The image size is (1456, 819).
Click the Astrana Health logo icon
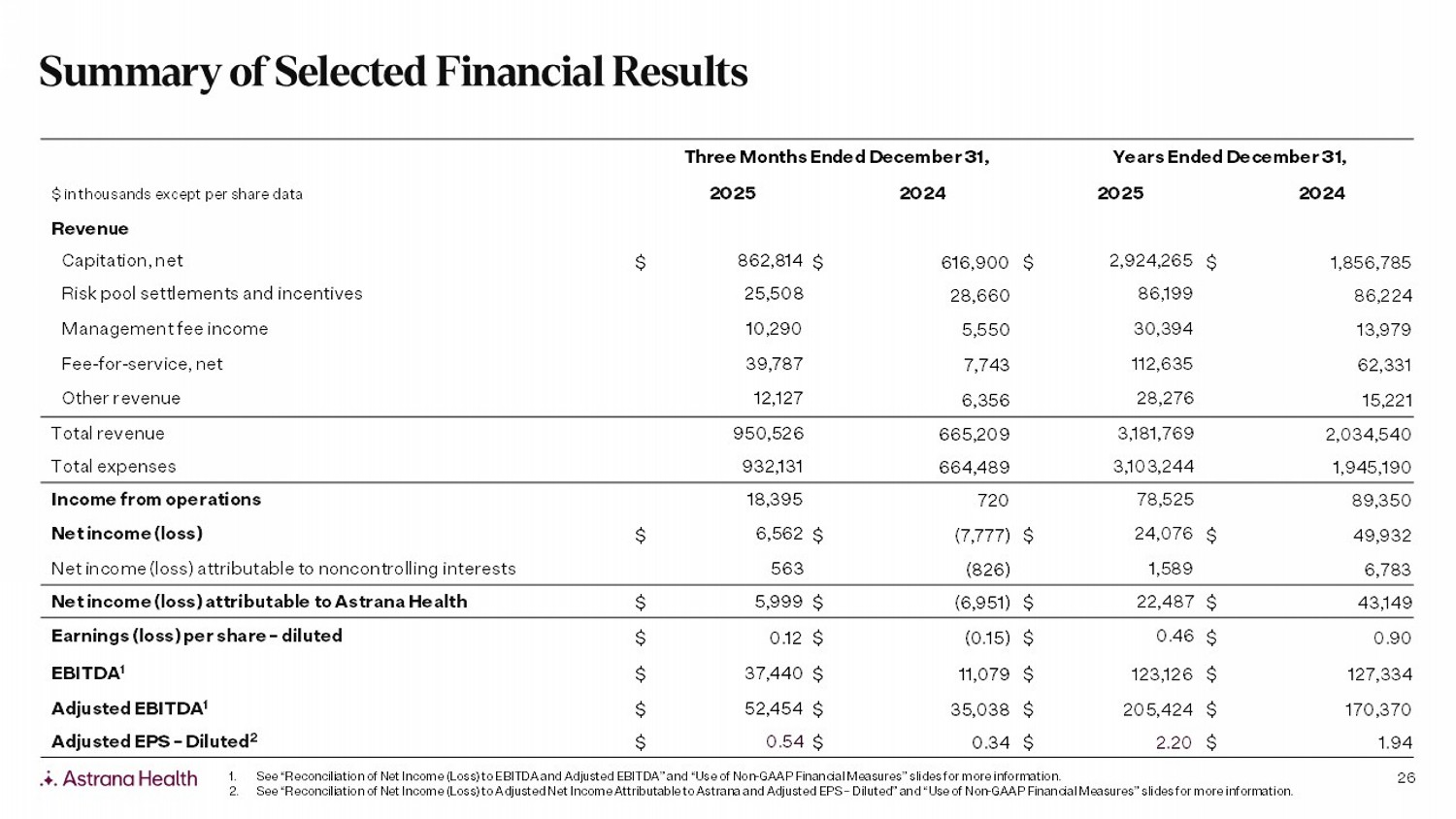click(x=49, y=778)
